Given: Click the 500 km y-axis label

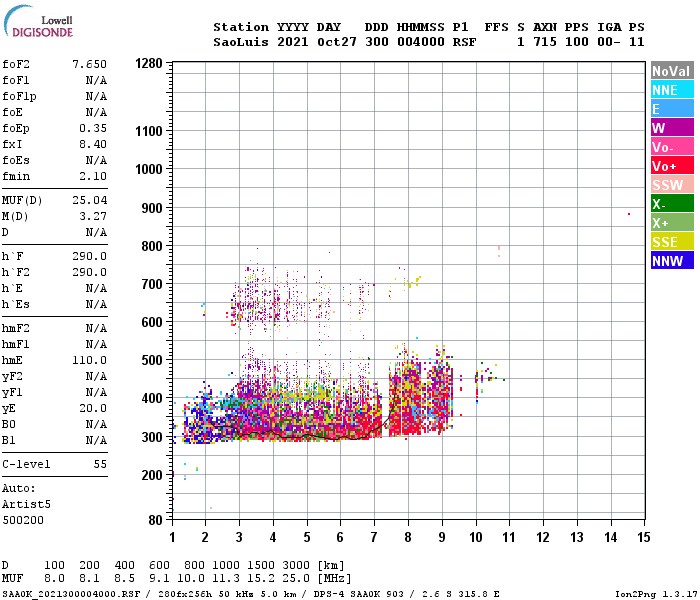Looking at the screenshot, I should click(152, 360).
